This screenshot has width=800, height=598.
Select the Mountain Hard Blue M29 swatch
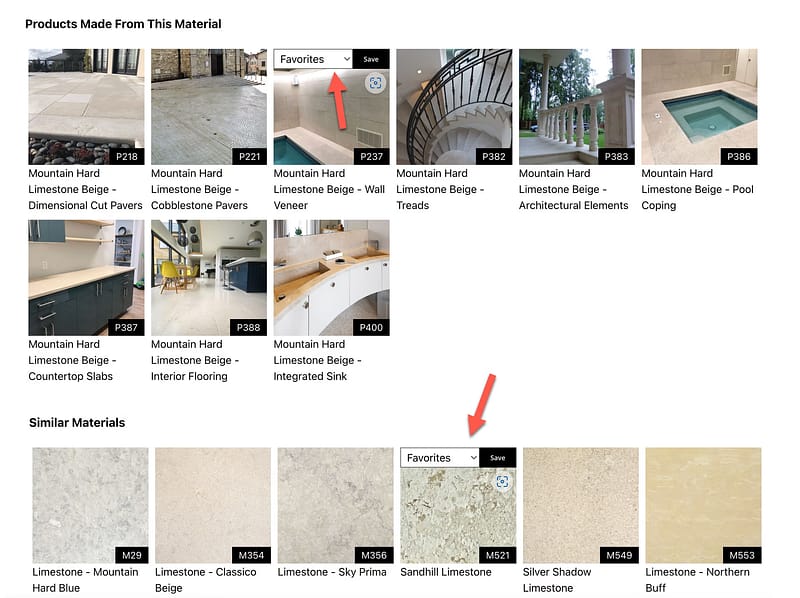point(90,505)
